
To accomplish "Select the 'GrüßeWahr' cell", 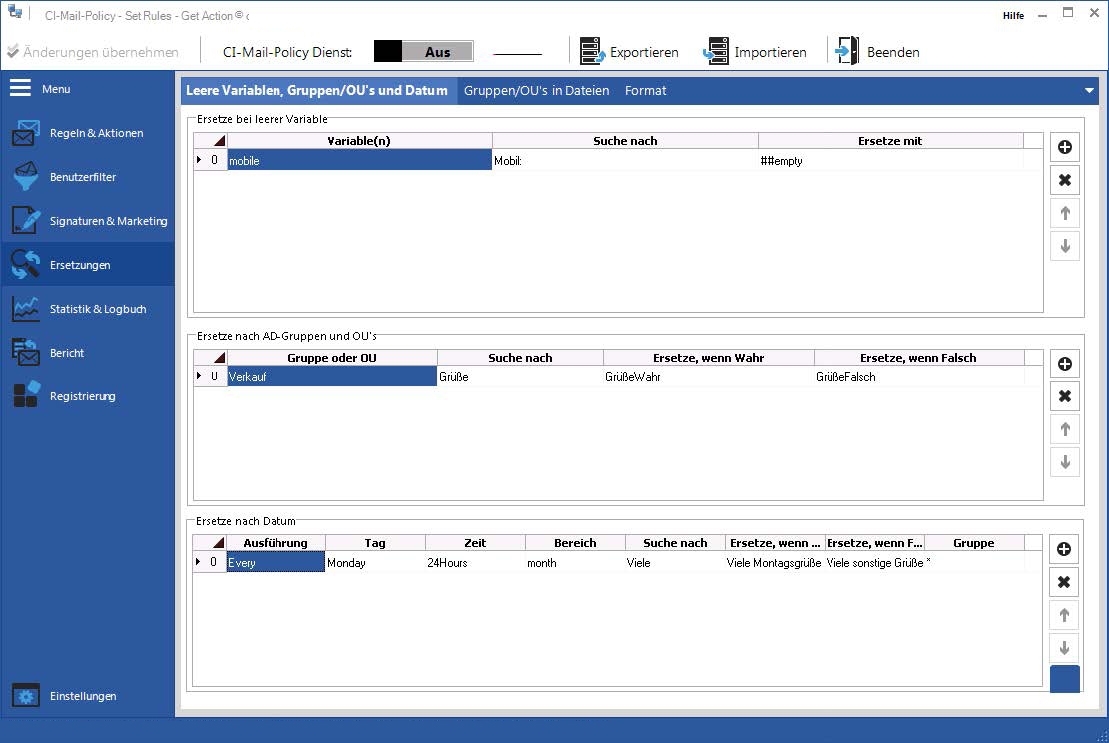I will (x=709, y=376).
